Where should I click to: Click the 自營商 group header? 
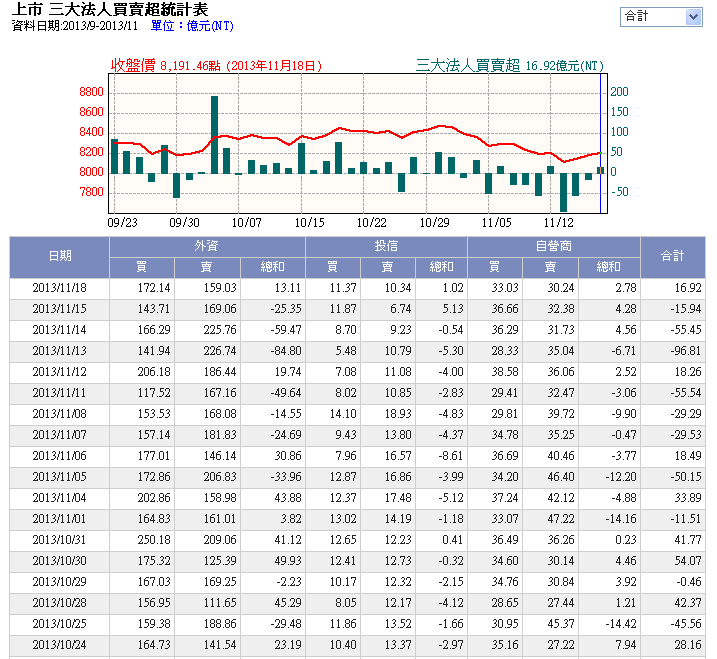pos(554,247)
